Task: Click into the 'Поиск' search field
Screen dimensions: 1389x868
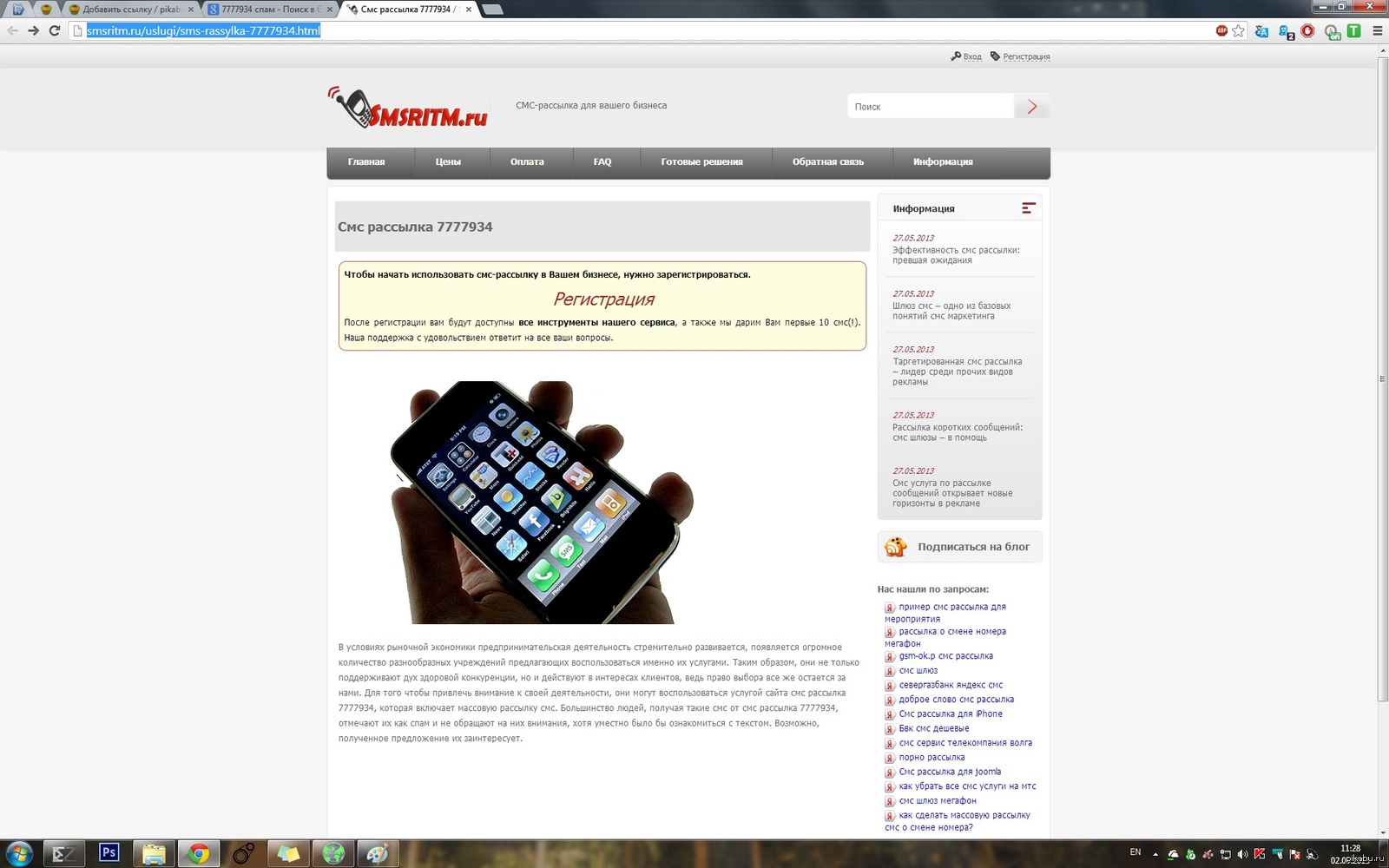Action: [931, 106]
